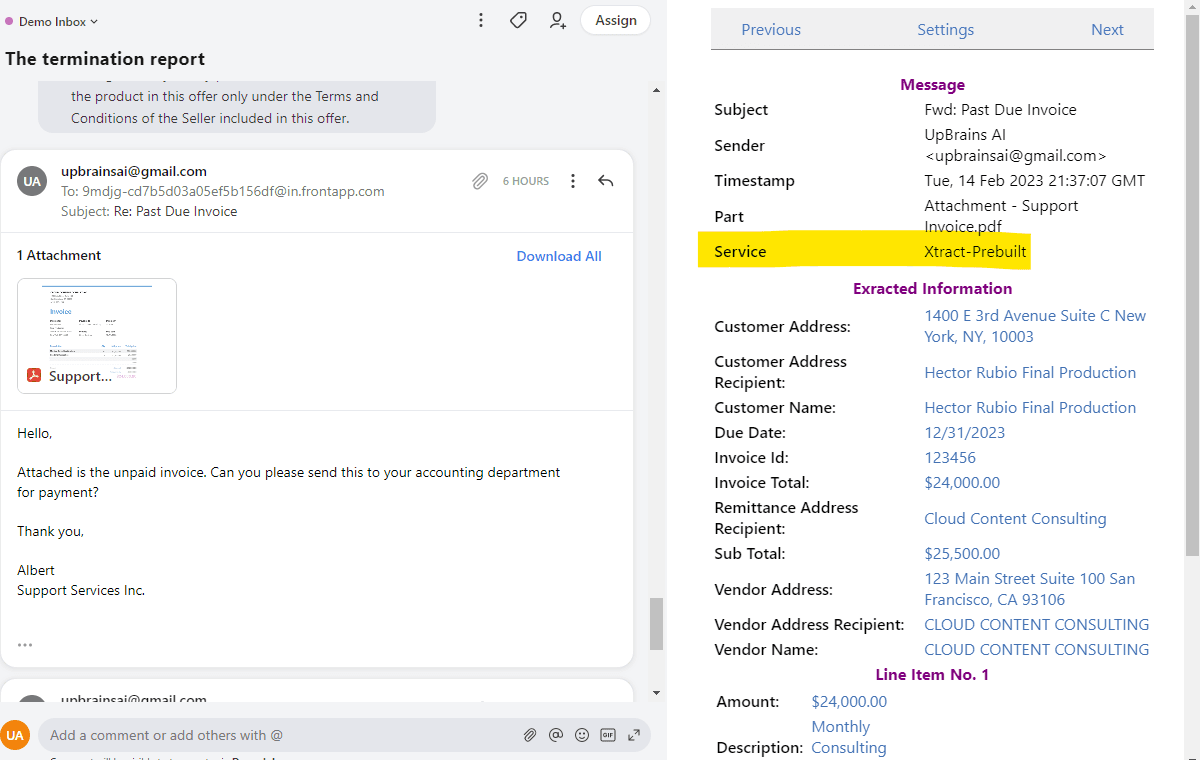Image resolution: width=1200 pixels, height=760 pixels.
Task: Click the tag icon in header
Action: 518,20
